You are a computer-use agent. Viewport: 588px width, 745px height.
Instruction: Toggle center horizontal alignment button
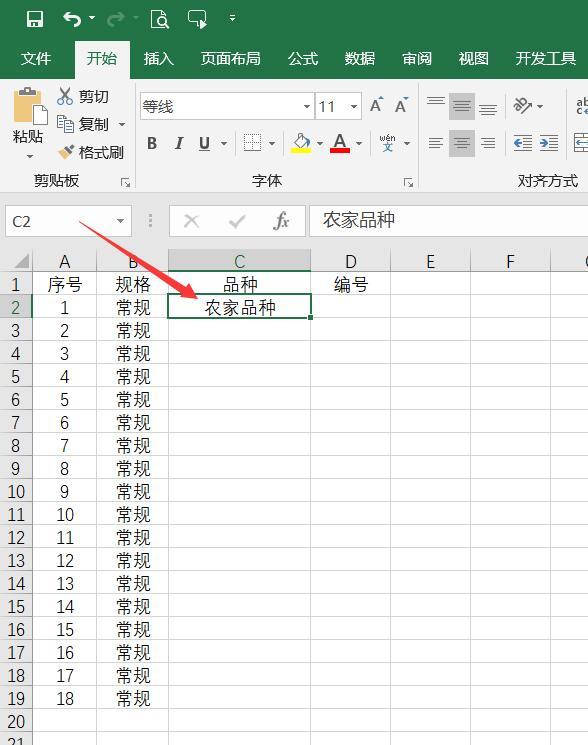(x=462, y=143)
